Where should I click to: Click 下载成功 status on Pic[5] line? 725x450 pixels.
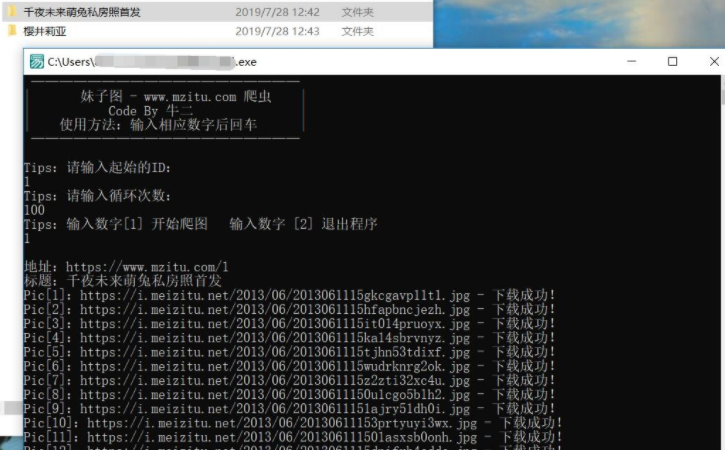tap(523, 352)
